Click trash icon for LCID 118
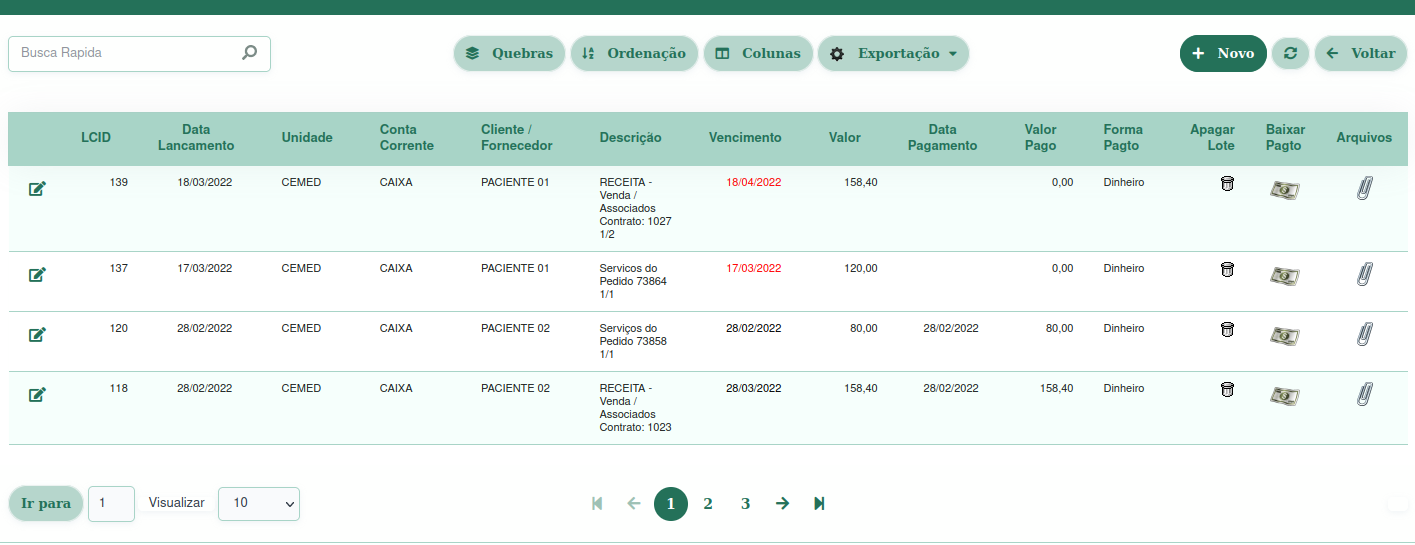Viewport: 1415px width, 545px height. tap(1227, 390)
